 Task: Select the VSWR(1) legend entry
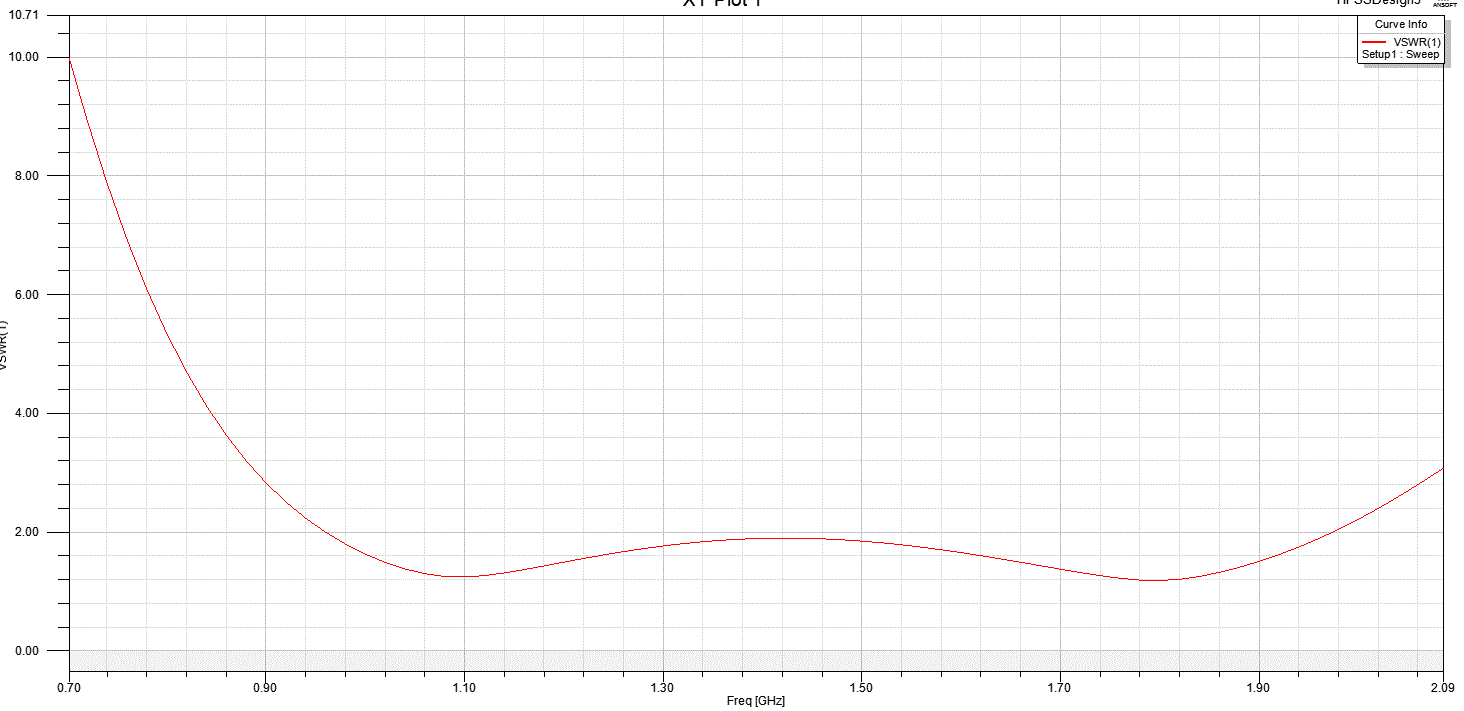point(1417,41)
